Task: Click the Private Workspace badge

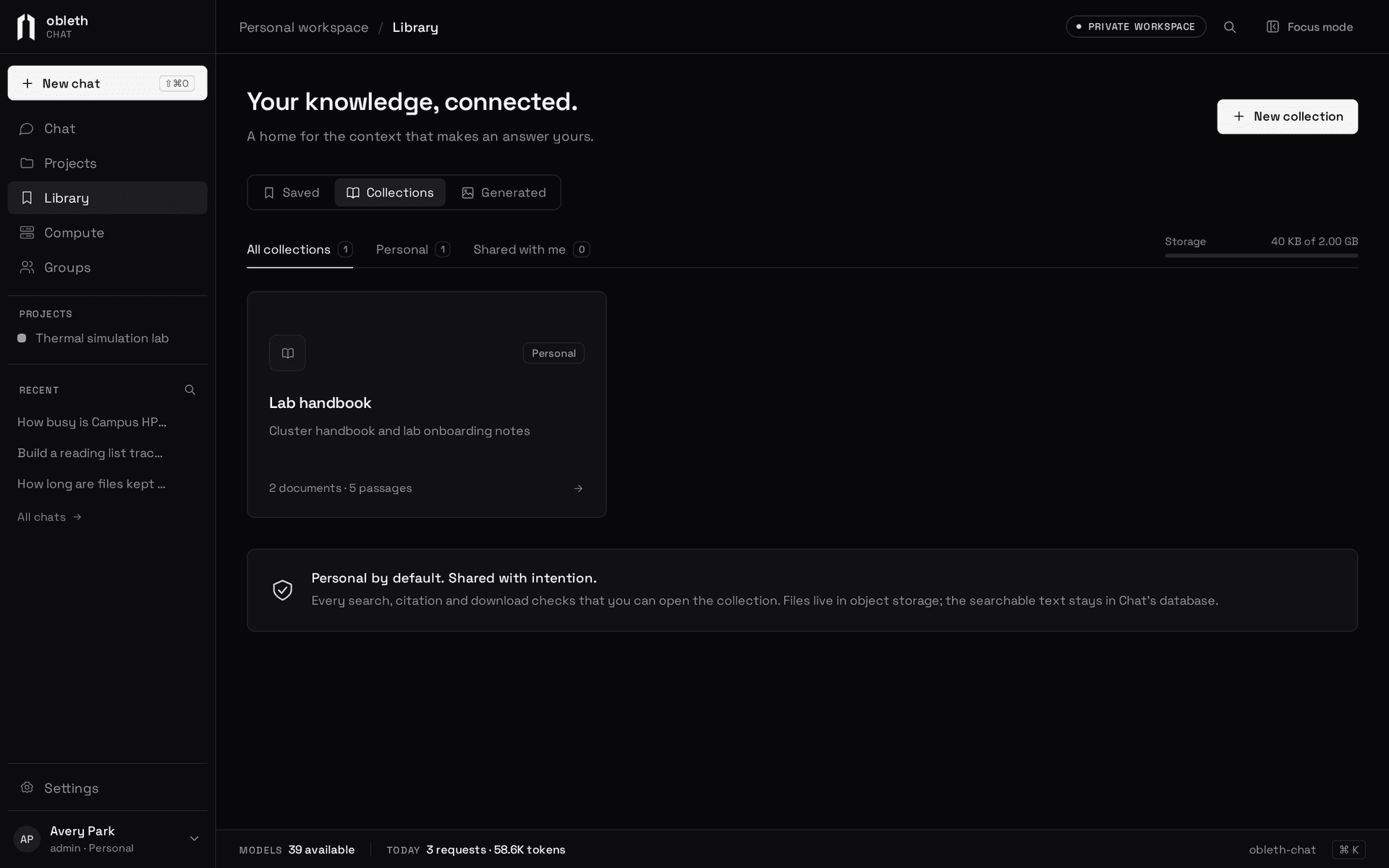Action: pos(1136,27)
